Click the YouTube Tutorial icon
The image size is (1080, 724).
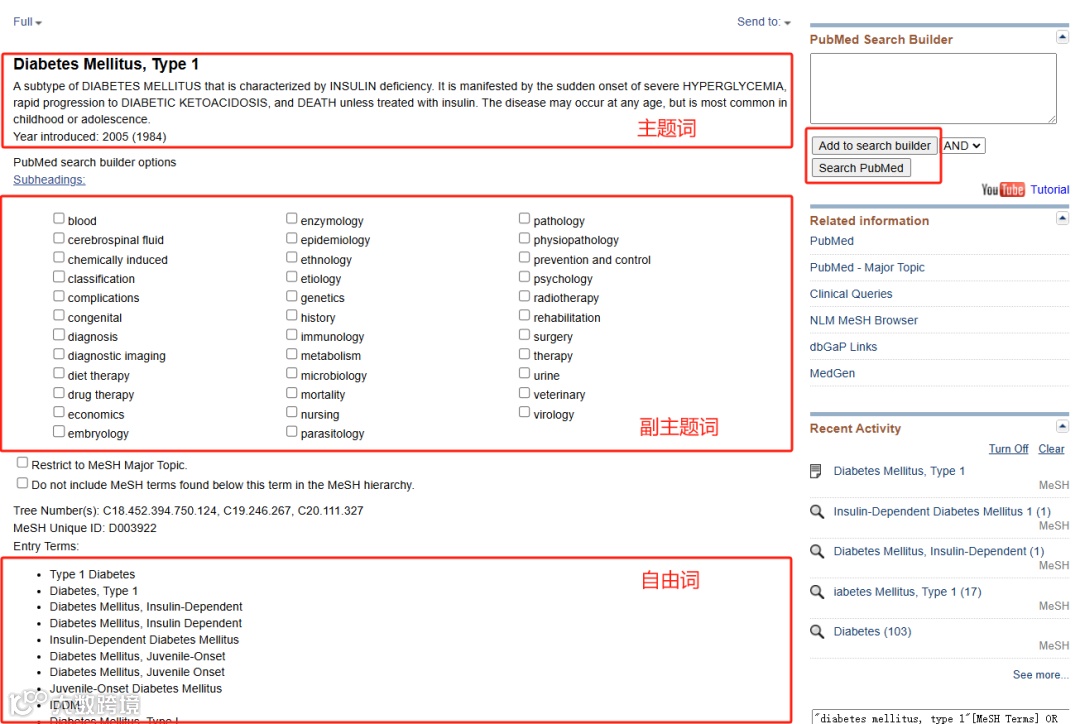[x=1003, y=189]
